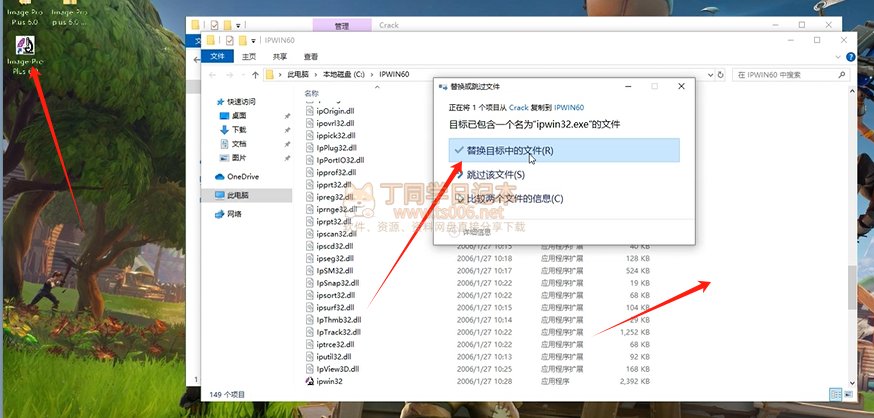Select file IpView3D.dll
Screen dimensions: 874x418
pyautogui.click(x=337, y=369)
